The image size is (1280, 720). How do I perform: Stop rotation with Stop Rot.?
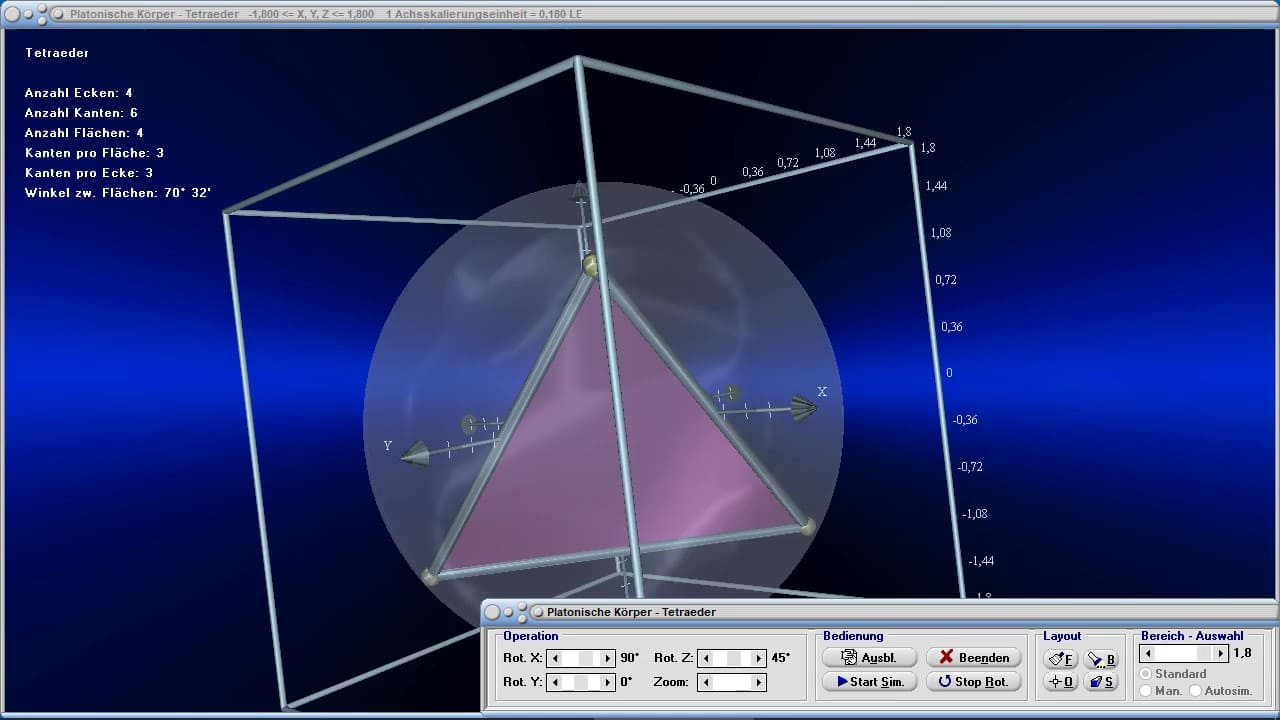tap(974, 682)
